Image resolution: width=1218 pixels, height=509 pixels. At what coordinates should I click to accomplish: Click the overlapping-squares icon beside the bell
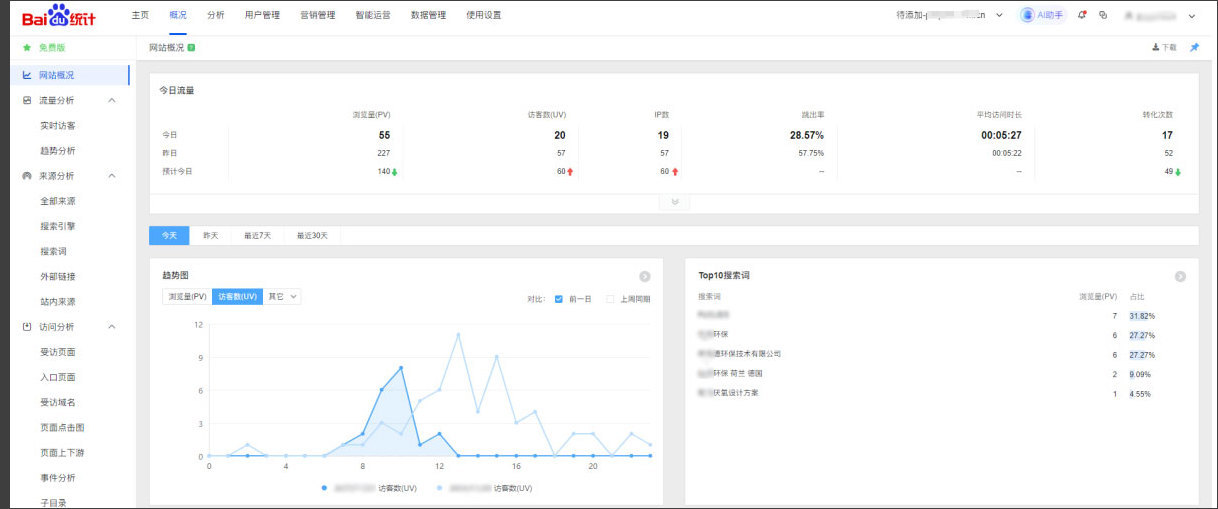coord(1103,15)
